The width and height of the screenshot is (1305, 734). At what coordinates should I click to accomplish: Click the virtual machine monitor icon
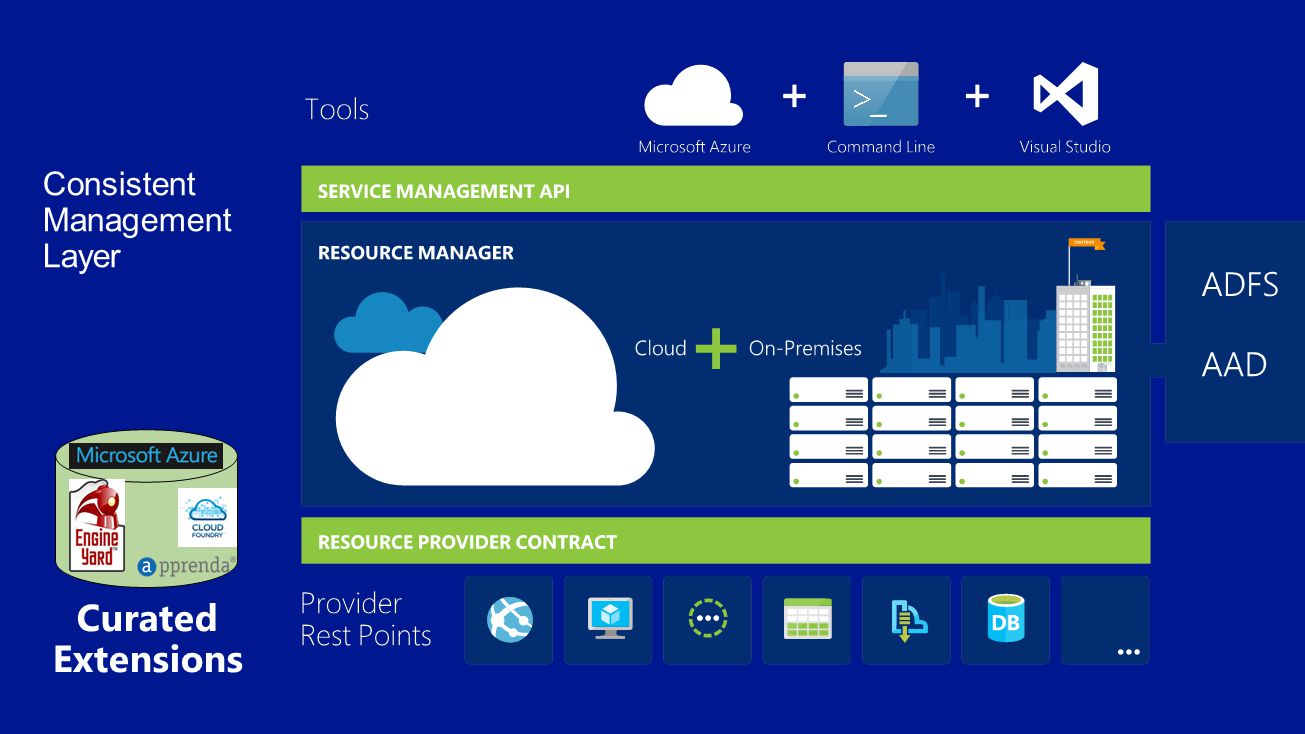[x=609, y=619]
